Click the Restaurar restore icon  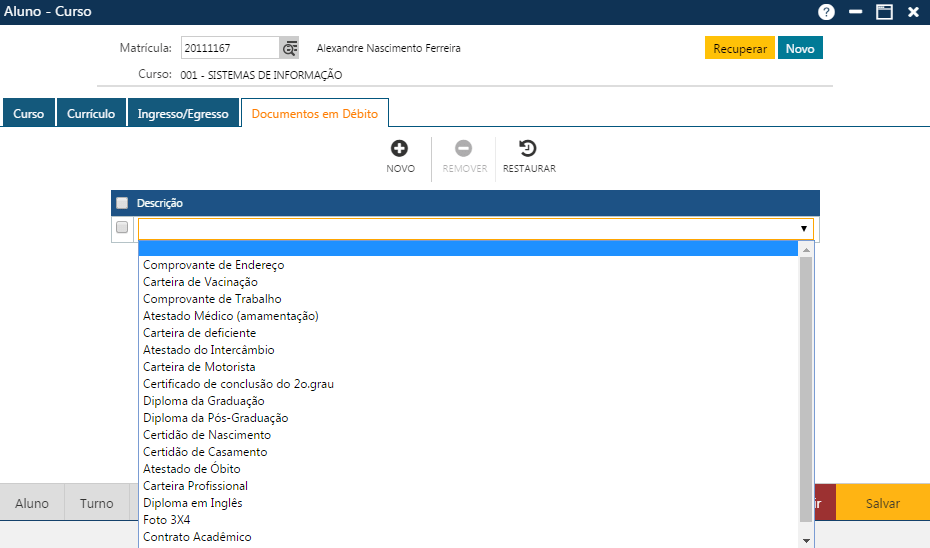[x=529, y=149]
